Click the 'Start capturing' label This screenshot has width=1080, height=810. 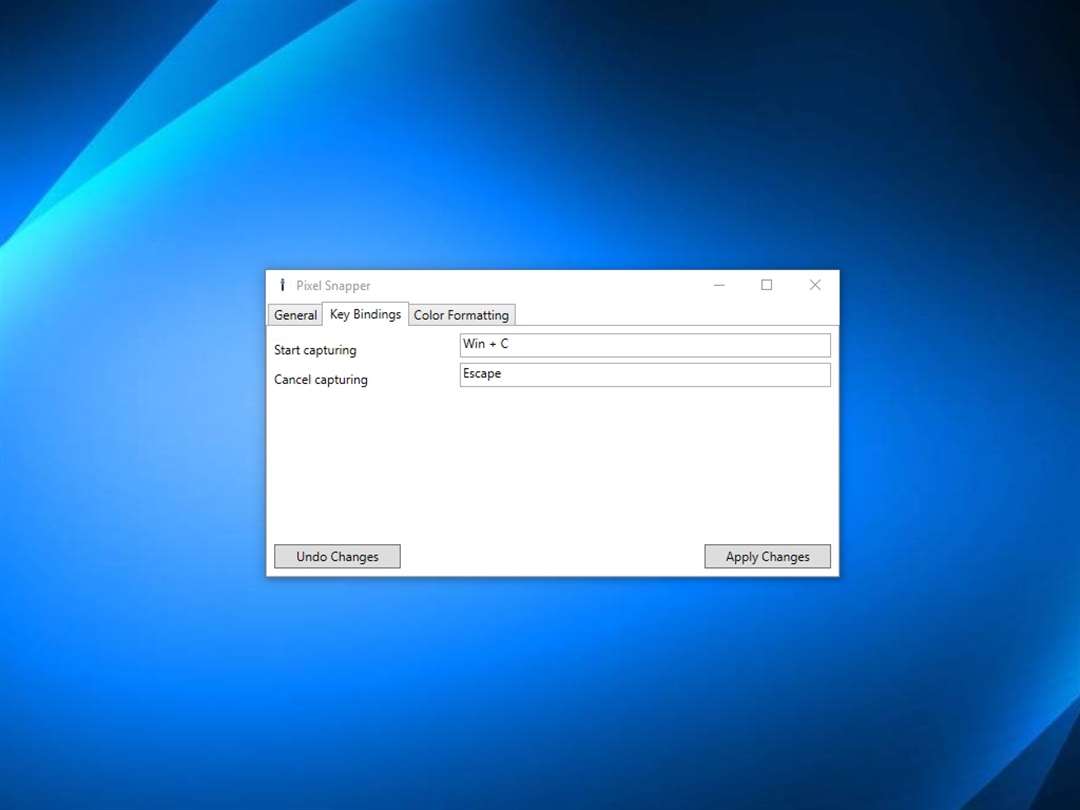[x=315, y=350]
